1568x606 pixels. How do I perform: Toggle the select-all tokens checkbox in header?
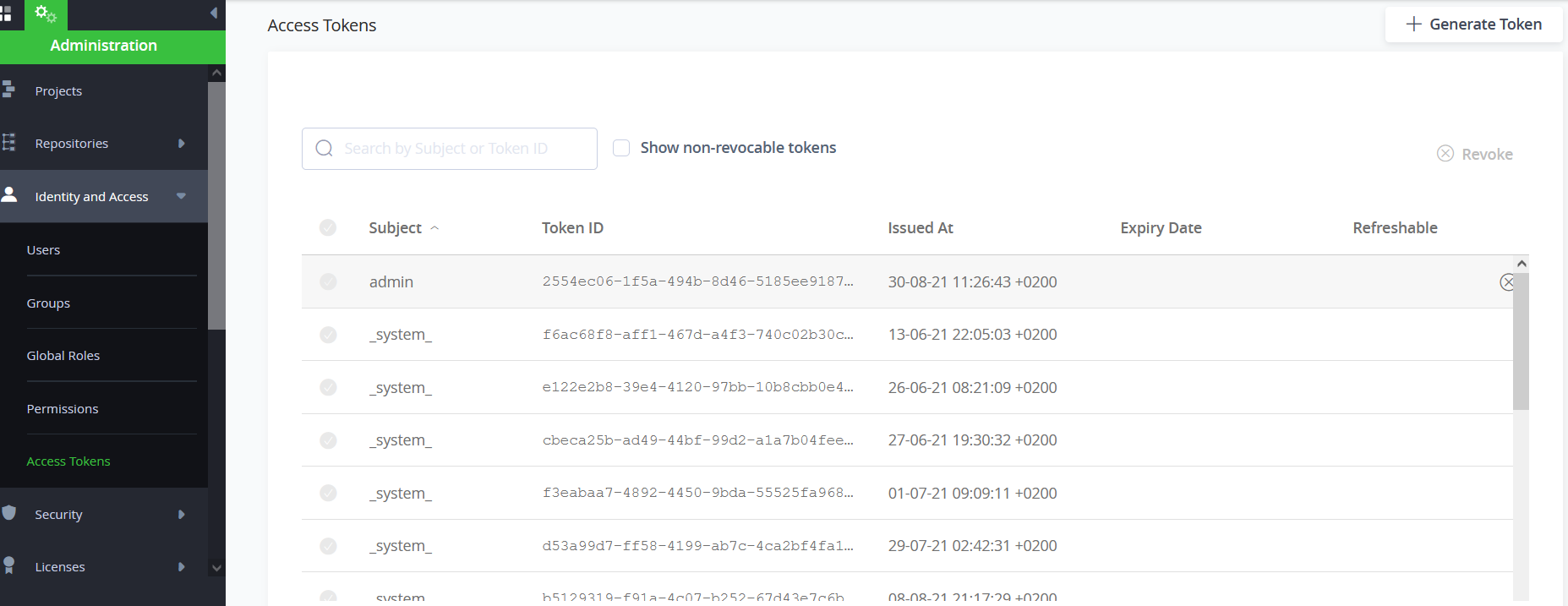(x=328, y=227)
